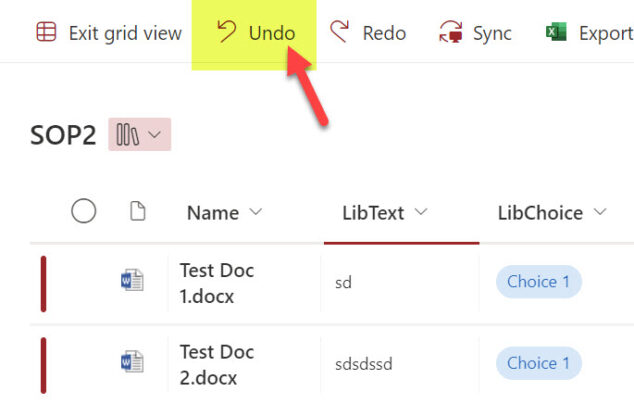This screenshot has width=634, height=404.
Task: Select the row marker for Test Doc 2.docx
Action: point(43,365)
